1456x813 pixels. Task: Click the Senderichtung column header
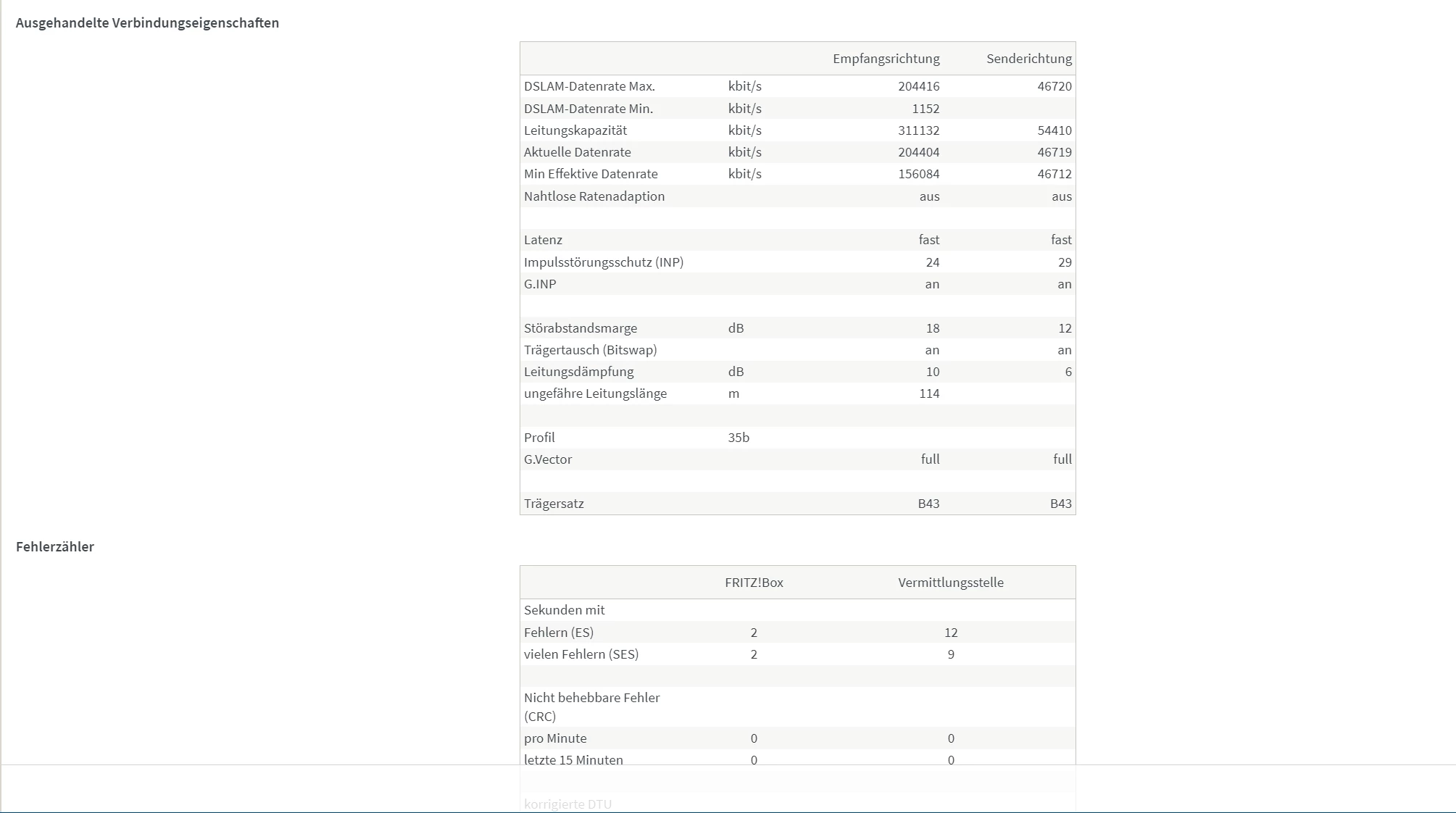[x=1028, y=59]
